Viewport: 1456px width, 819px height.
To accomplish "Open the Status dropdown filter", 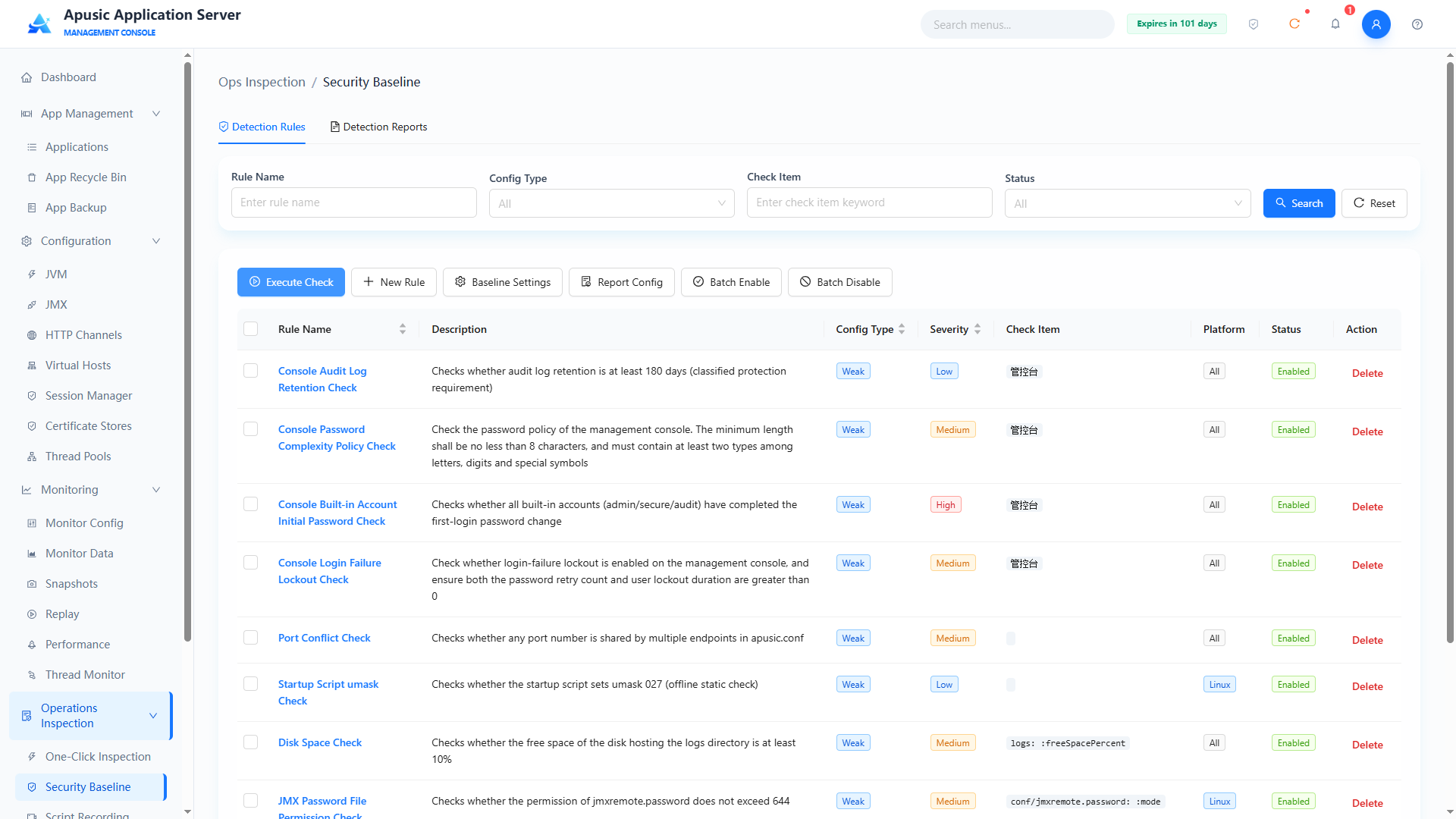I will click(1128, 203).
